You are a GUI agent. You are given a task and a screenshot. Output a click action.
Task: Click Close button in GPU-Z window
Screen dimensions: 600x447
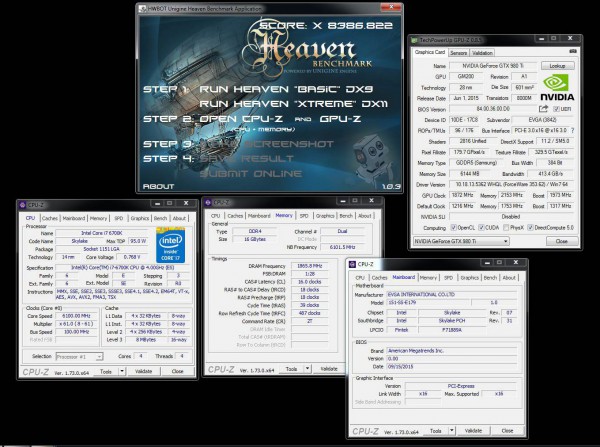(x=561, y=241)
